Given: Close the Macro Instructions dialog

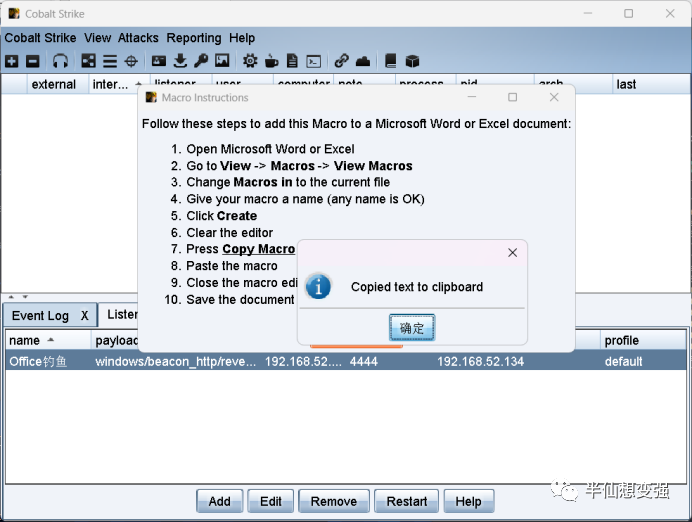Looking at the screenshot, I should [554, 97].
